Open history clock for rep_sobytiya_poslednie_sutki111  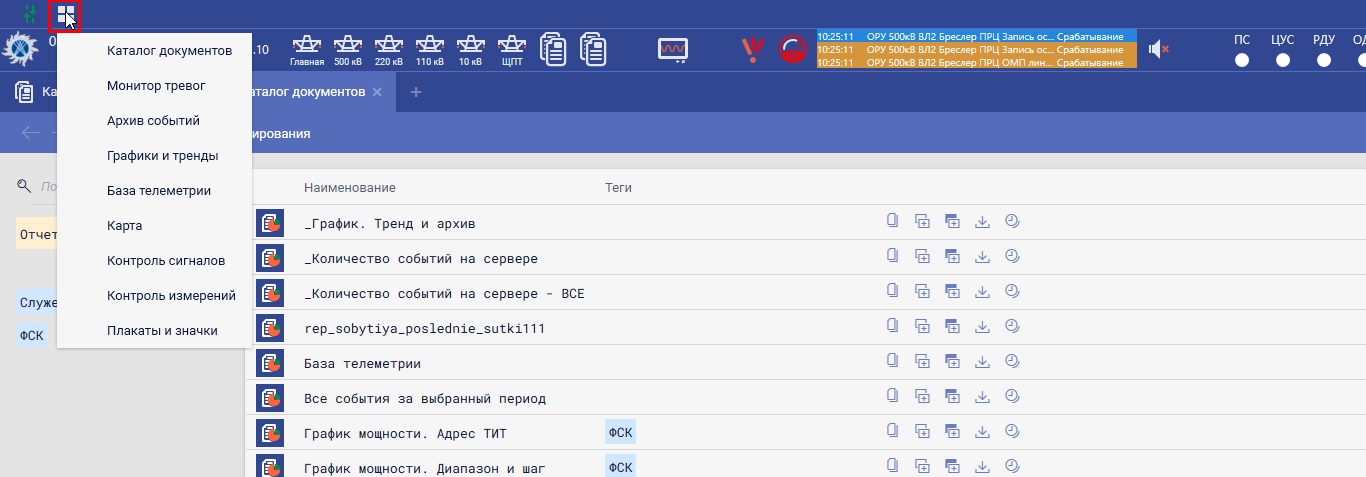(1011, 326)
